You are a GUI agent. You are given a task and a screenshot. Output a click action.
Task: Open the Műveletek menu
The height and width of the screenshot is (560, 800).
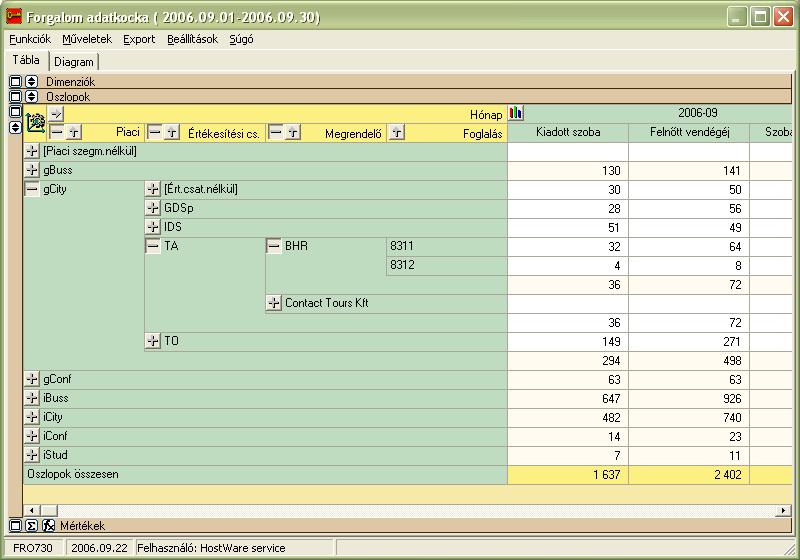coord(87,39)
